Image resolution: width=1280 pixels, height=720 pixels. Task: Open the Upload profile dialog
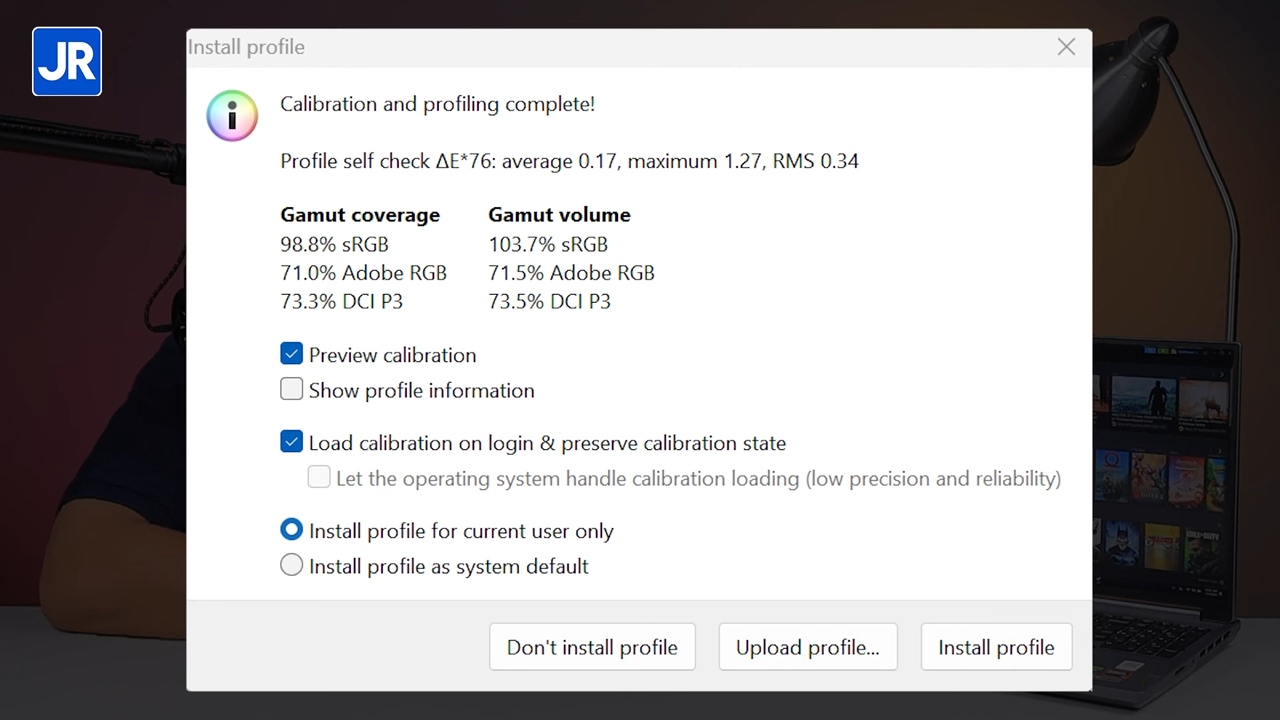pyautogui.click(x=808, y=647)
